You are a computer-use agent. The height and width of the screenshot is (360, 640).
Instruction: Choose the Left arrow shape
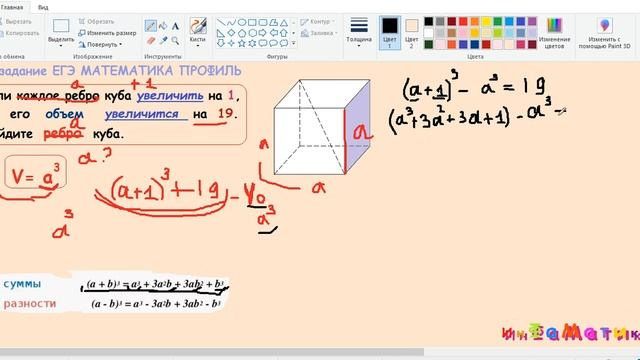[x=273, y=33]
